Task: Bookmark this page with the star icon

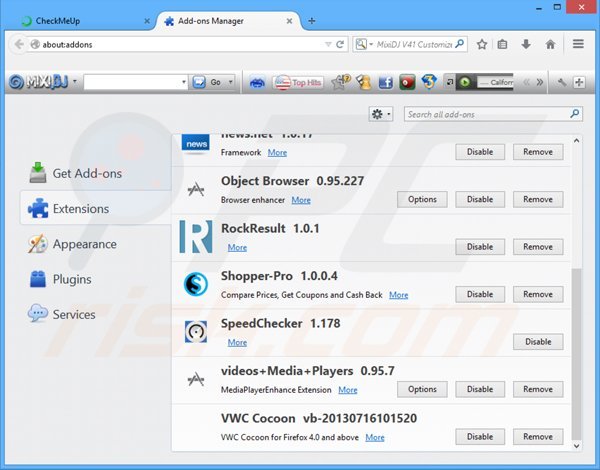Action: [x=482, y=44]
